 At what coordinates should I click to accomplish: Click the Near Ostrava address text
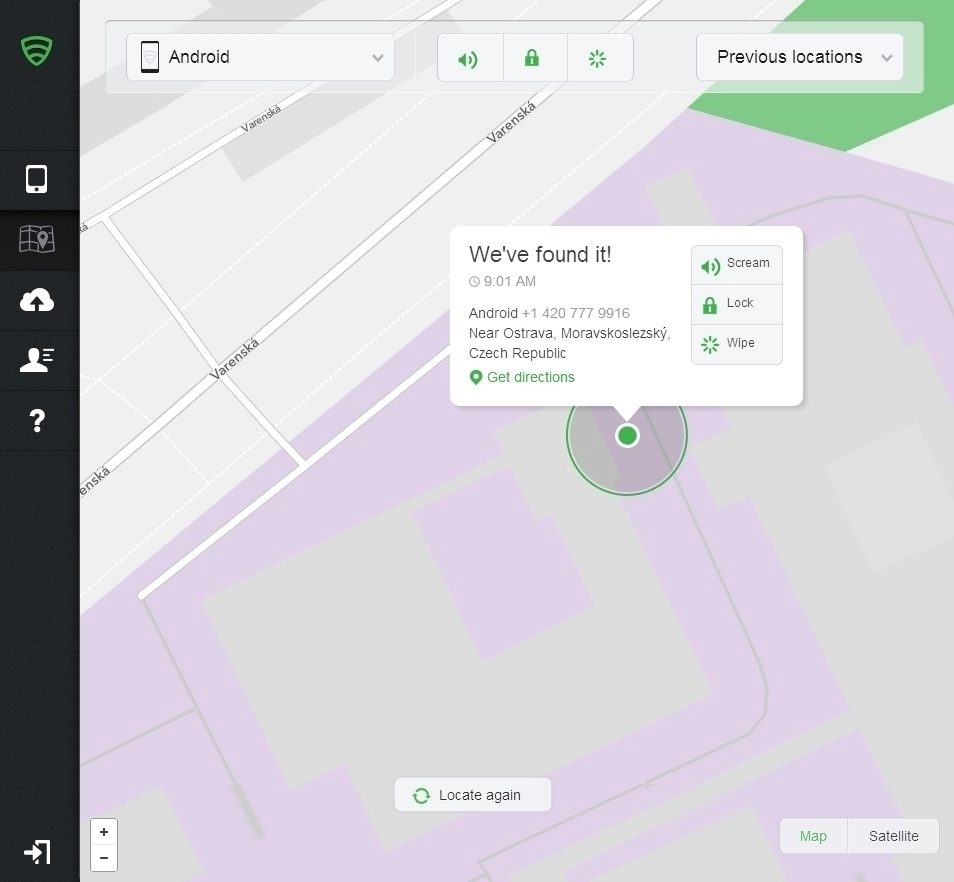[x=569, y=343]
